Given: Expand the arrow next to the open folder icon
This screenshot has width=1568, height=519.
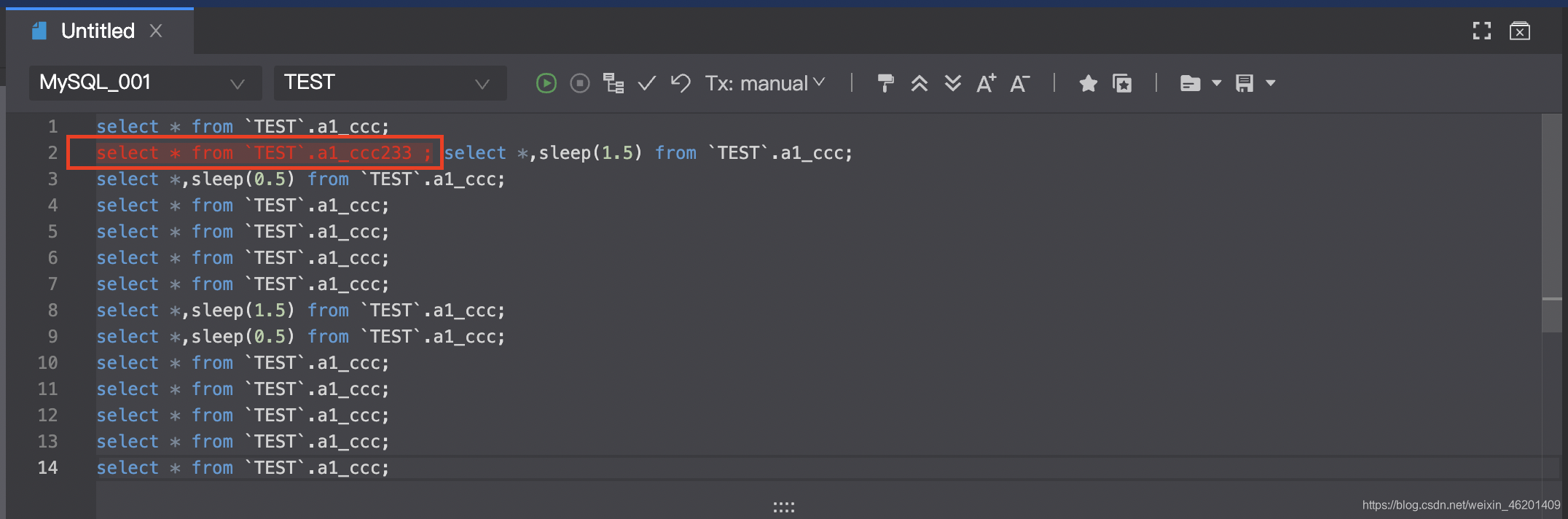Looking at the screenshot, I should coord(1216,83).
